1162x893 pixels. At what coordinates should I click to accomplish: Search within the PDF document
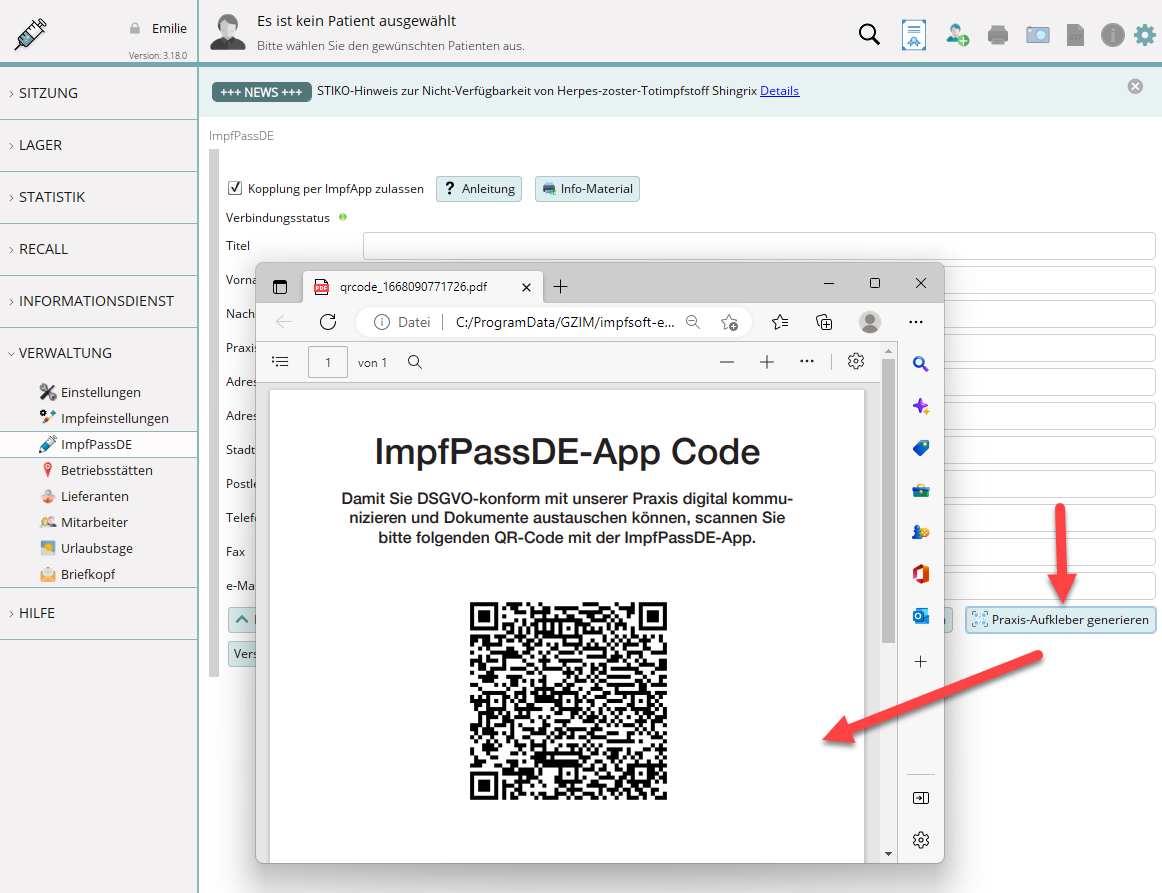pos(415,362)
